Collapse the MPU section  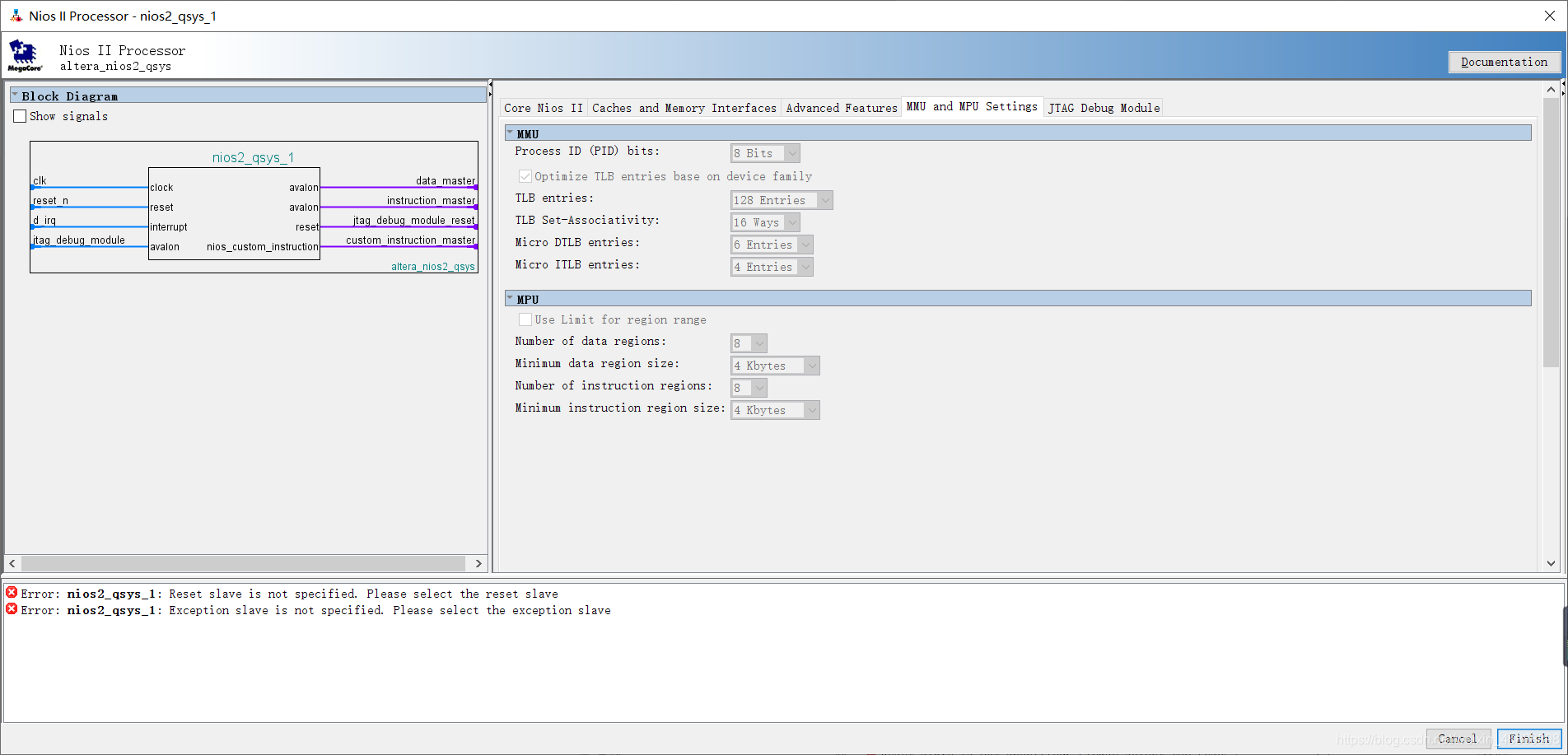point(510,299)
